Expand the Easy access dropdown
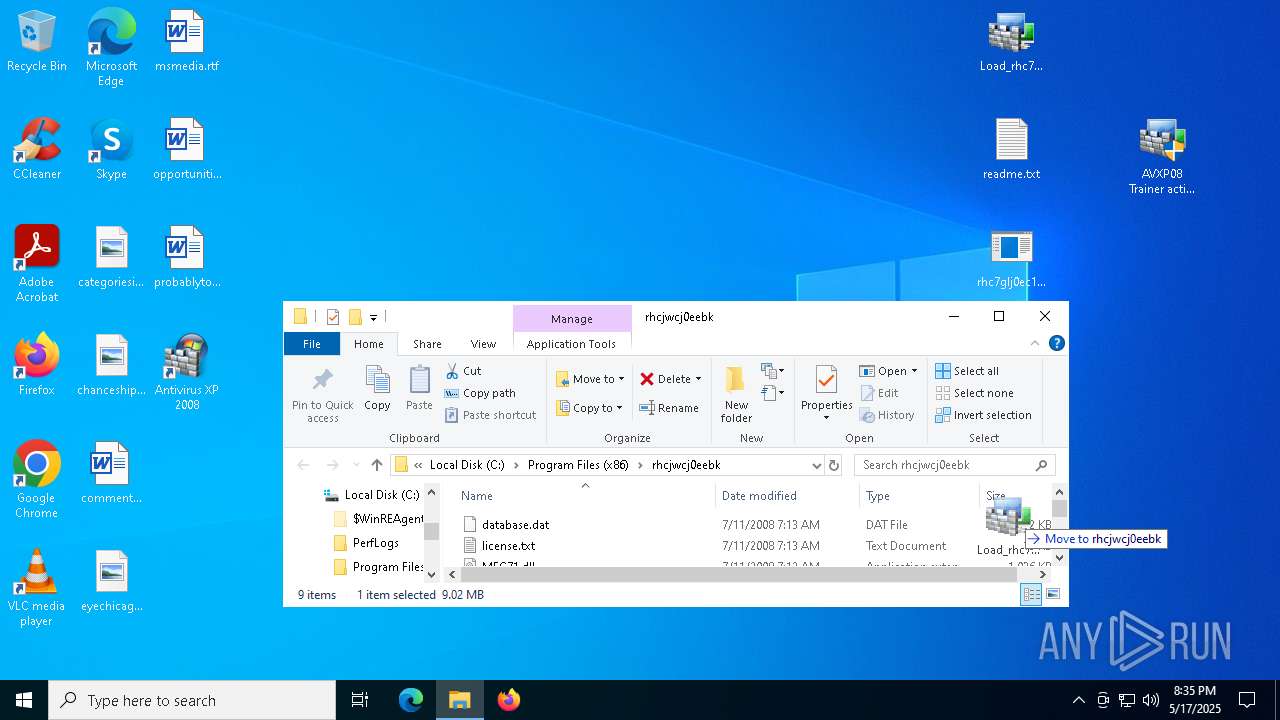The width and height of the screenshot is (1280, 720). click(x=772, y=393)
